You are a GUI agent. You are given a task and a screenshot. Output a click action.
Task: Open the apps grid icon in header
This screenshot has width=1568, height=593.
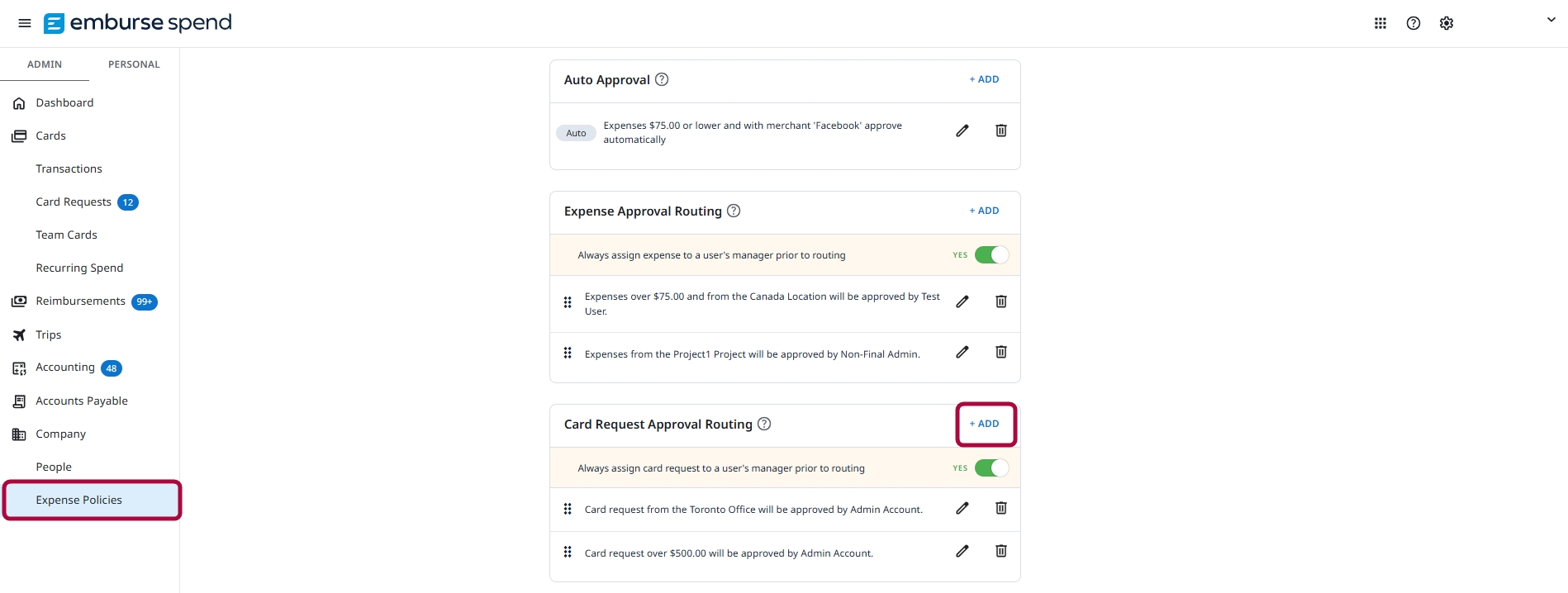1380,23
